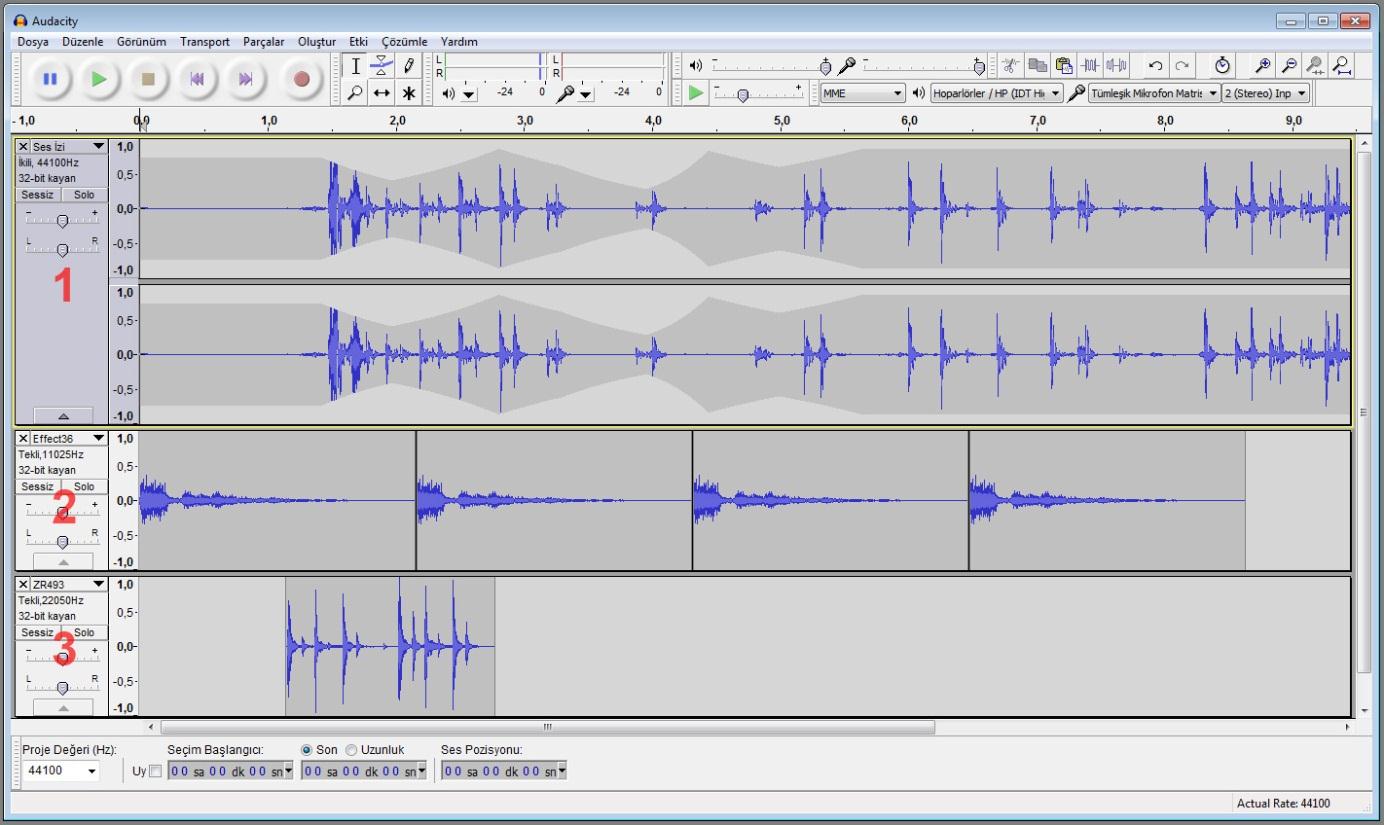This screenshot has height=825, width=1384.
Task: Open the Proje Değeri 44100 rate dropdown
Action: tap(93, 771)
